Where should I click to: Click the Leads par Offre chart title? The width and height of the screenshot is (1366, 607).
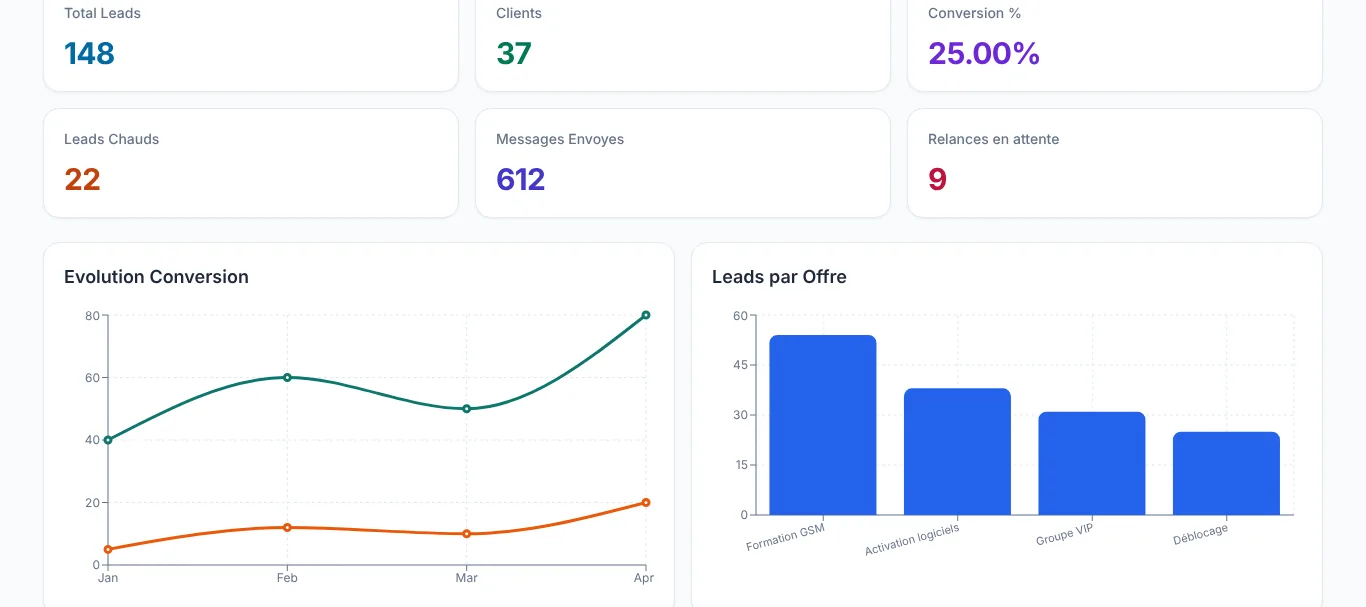click(x=779, y=277)
